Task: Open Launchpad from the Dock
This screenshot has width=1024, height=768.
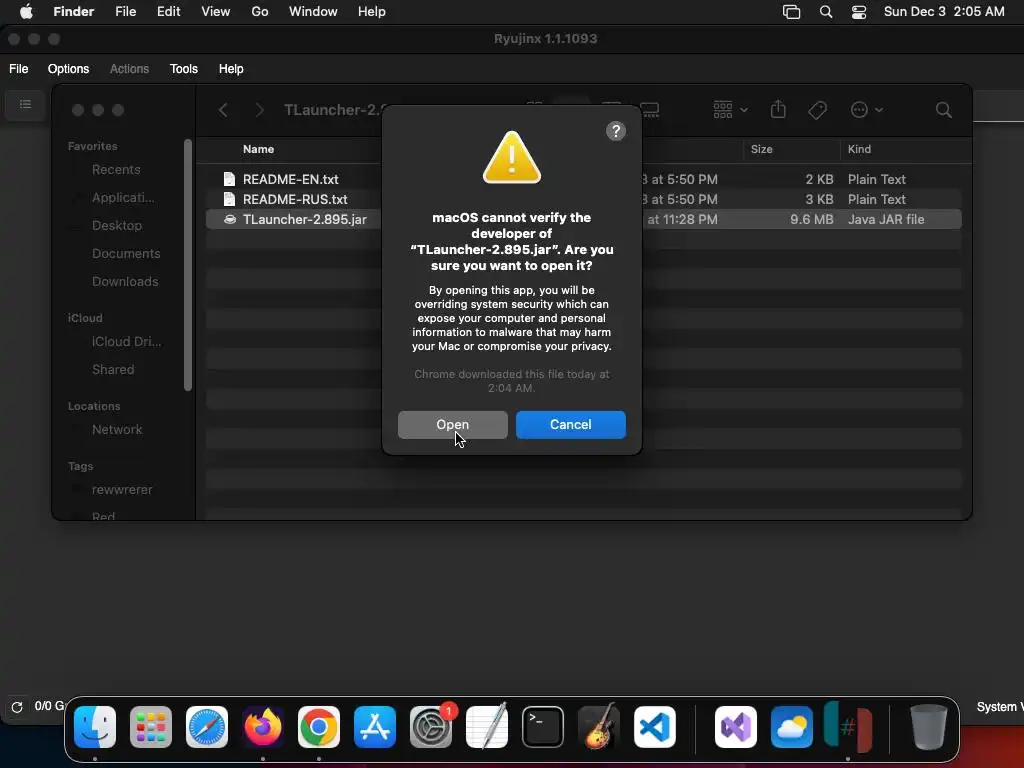Action: (x=151, y=727)
